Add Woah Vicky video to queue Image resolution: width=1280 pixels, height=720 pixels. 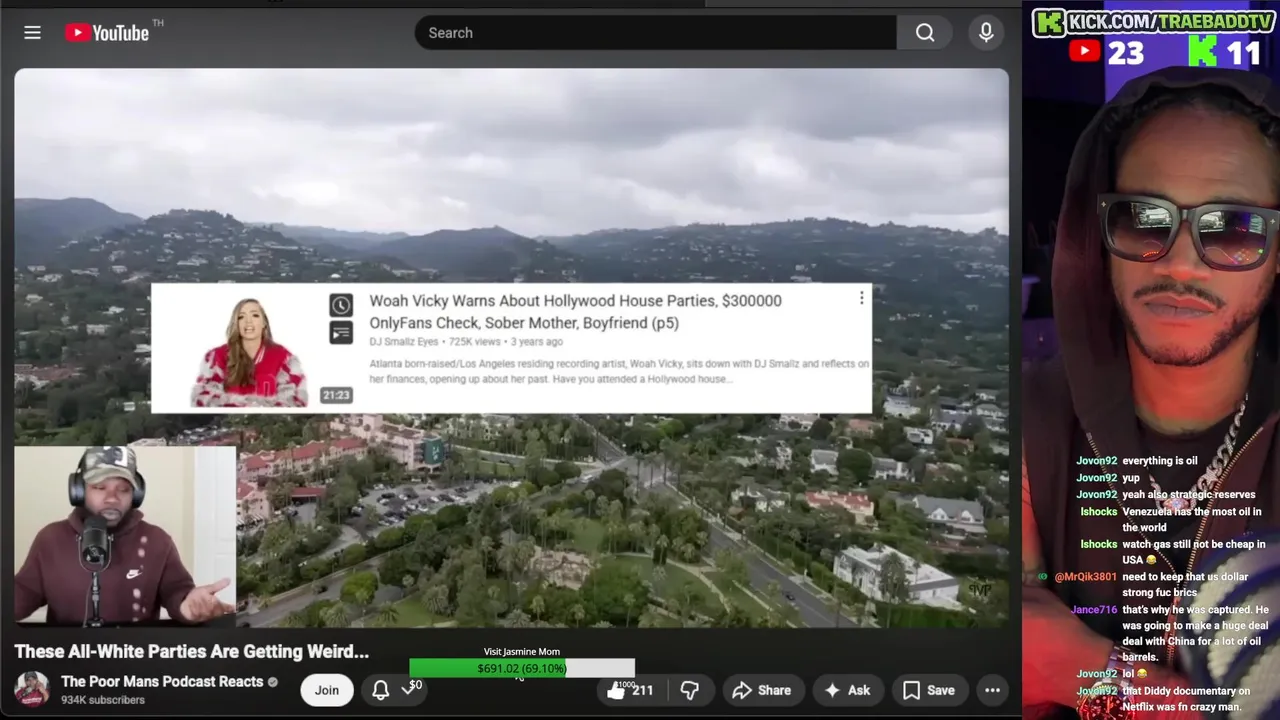pos(341,333)
